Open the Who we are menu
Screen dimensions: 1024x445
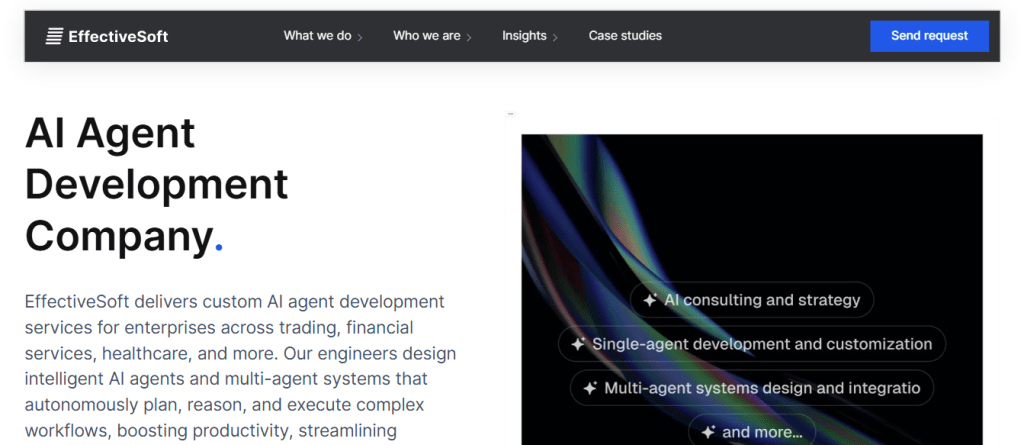click(426, 36)
